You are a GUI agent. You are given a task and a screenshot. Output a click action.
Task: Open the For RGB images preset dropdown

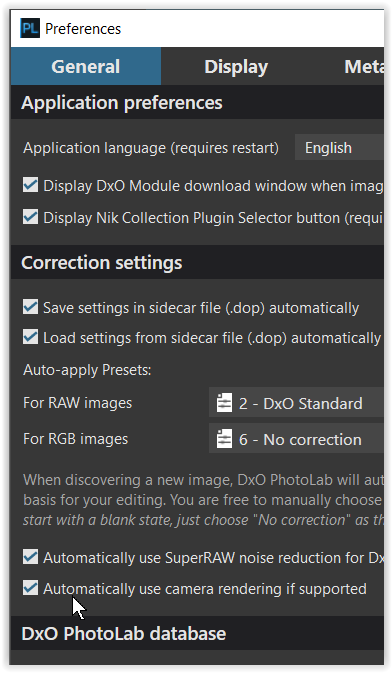[296, 439]
